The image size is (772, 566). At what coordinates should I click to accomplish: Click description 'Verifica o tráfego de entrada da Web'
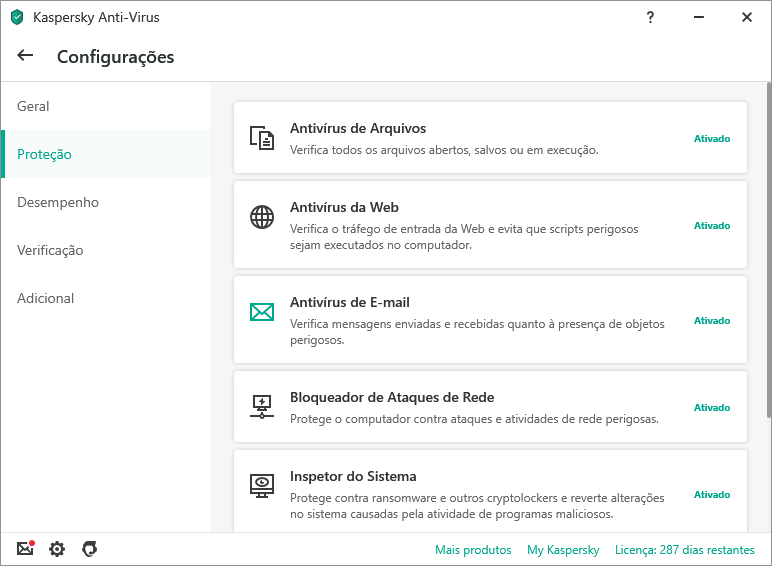464,237
